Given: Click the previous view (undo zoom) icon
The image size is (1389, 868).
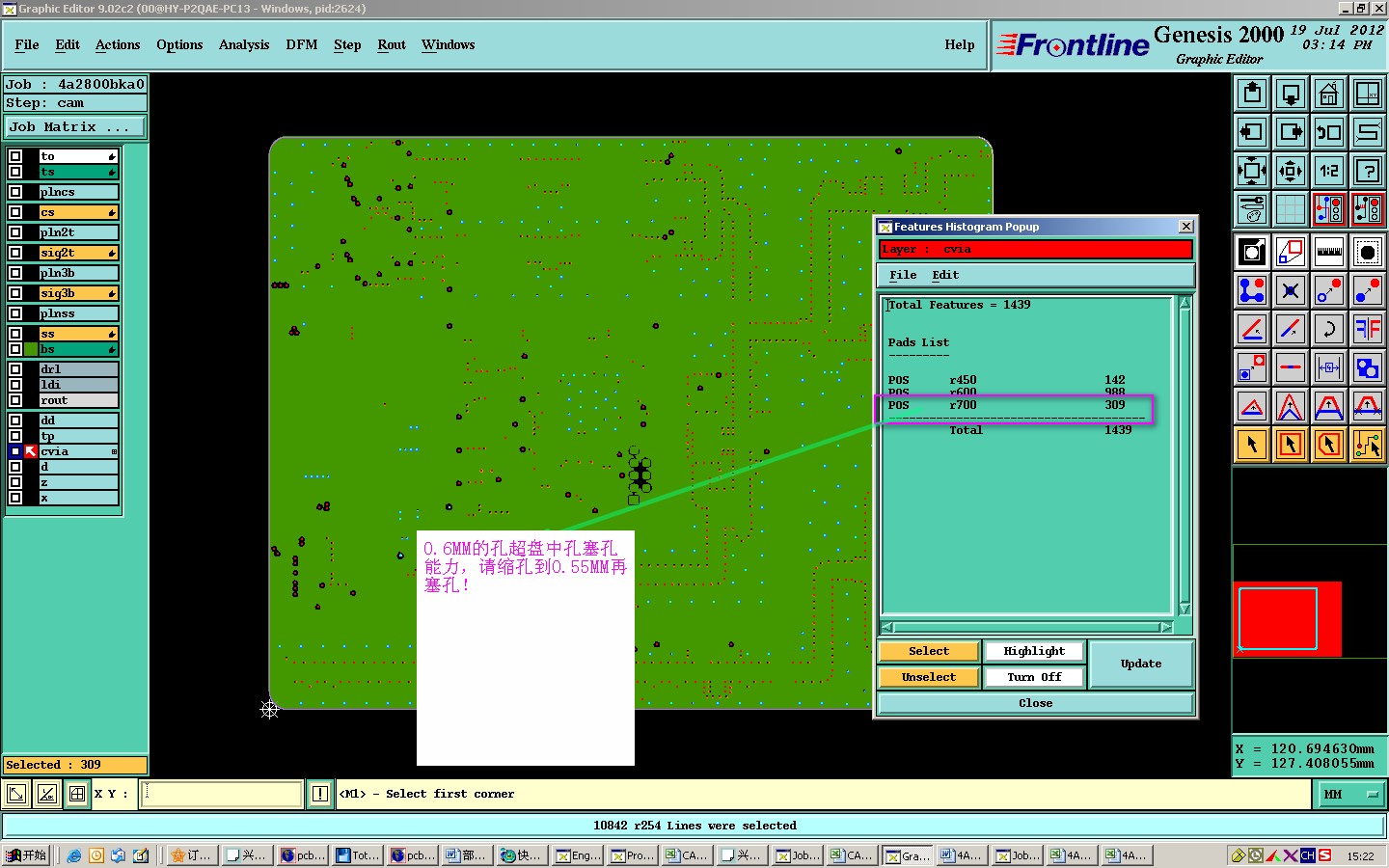Looking at the screenshot, I should pyautogui.click(x=1328, y=132).
